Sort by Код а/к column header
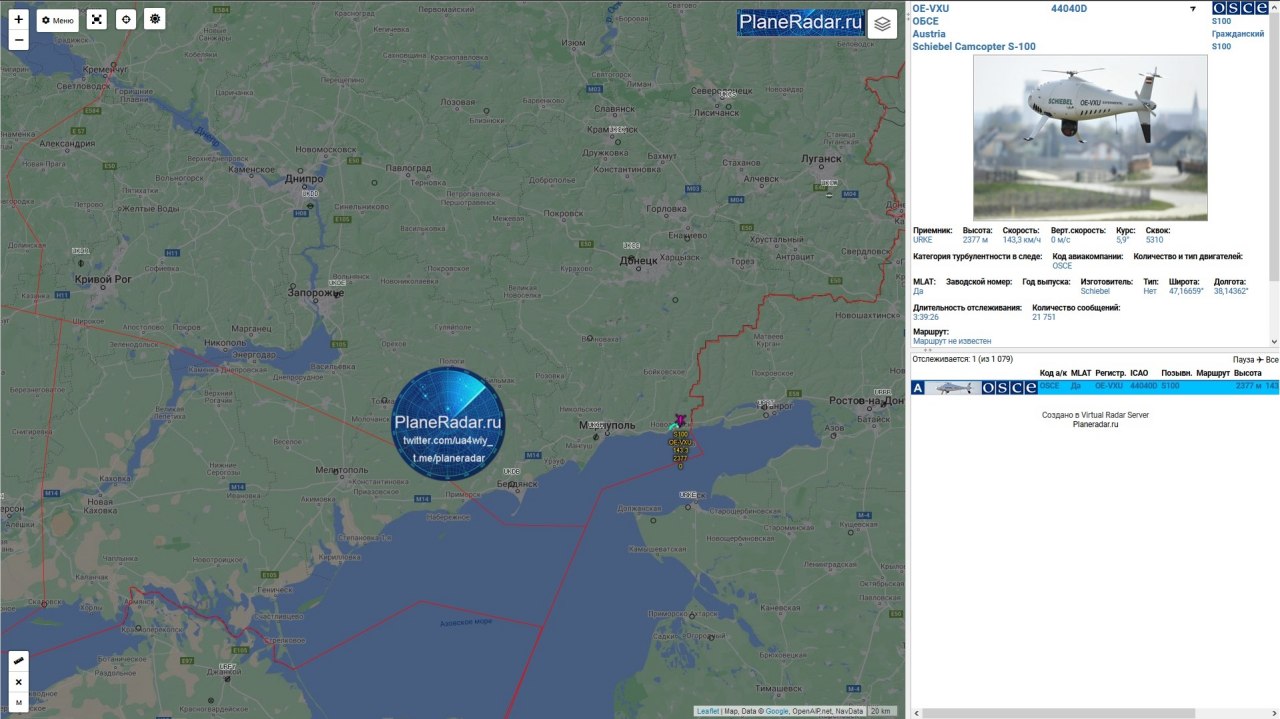This screenshot has height=719, width=1280. click(1053, 373)
